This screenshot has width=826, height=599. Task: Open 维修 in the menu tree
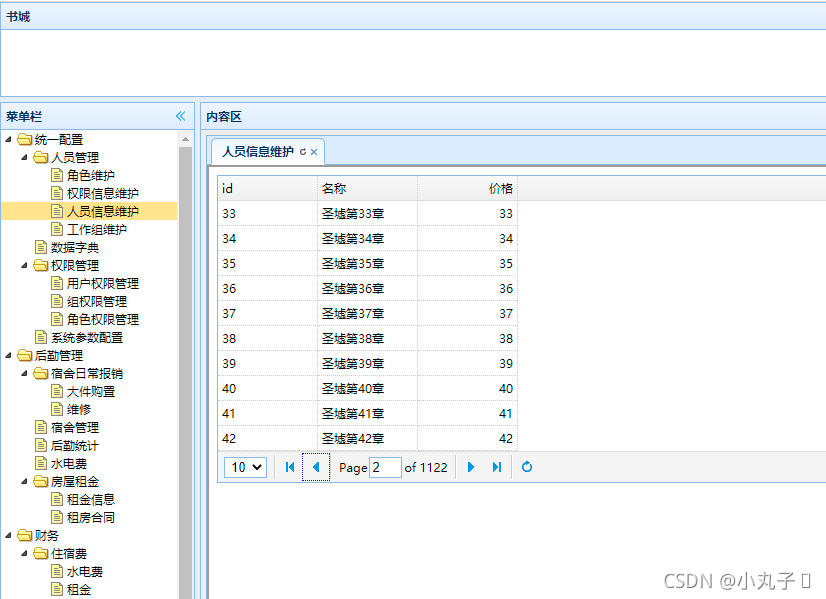(79, 409)
